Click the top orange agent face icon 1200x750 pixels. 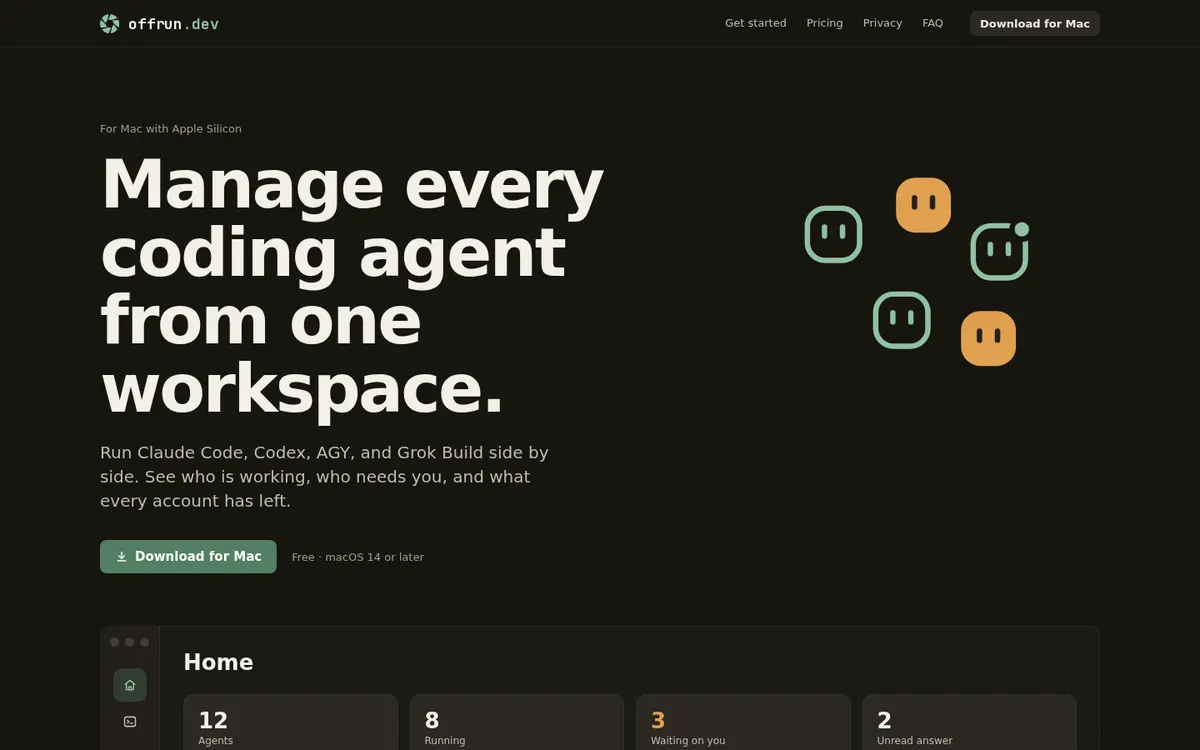[x=923, y=205]
